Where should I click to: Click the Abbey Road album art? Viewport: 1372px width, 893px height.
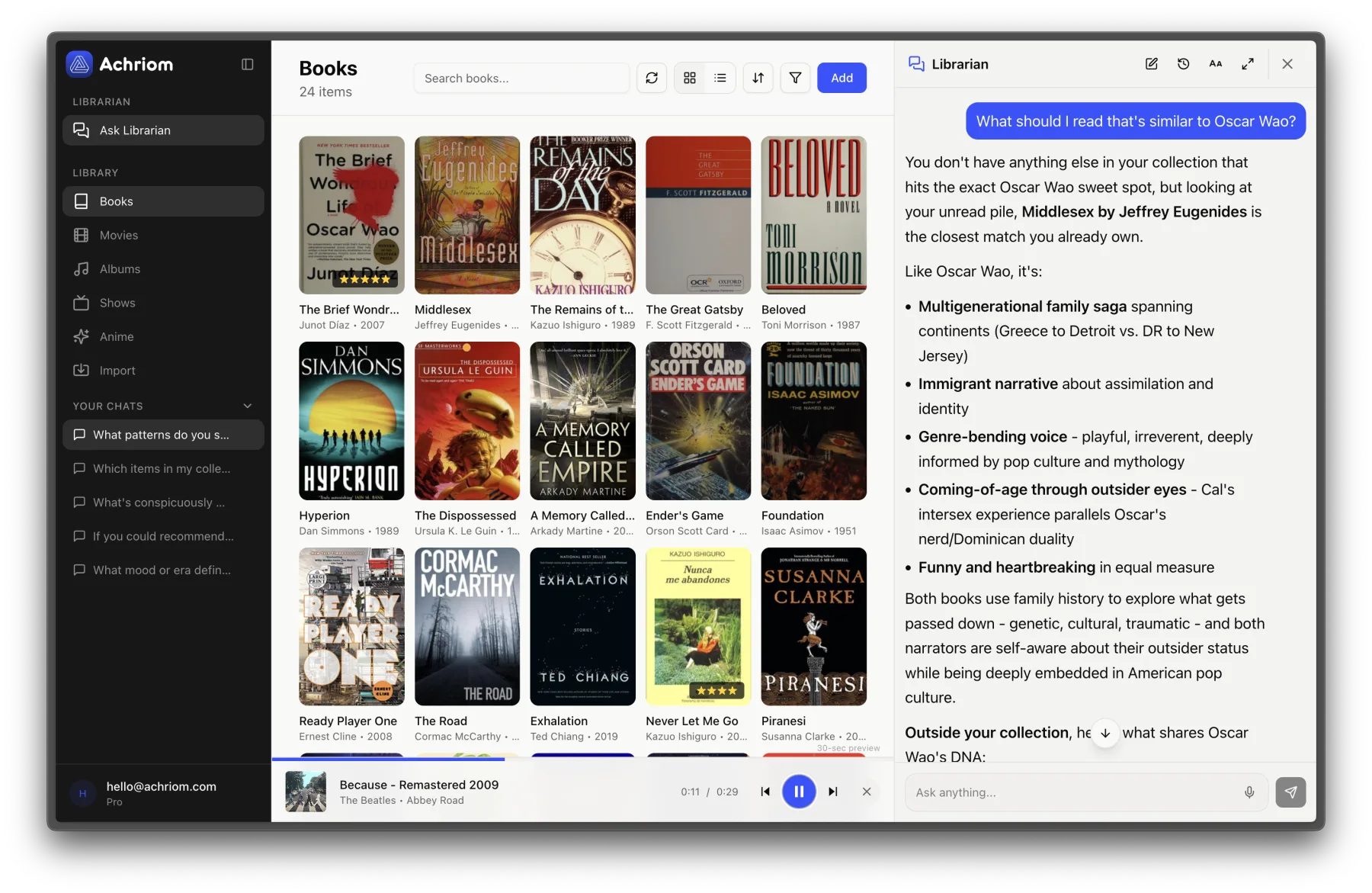click(x=306, y=792)
